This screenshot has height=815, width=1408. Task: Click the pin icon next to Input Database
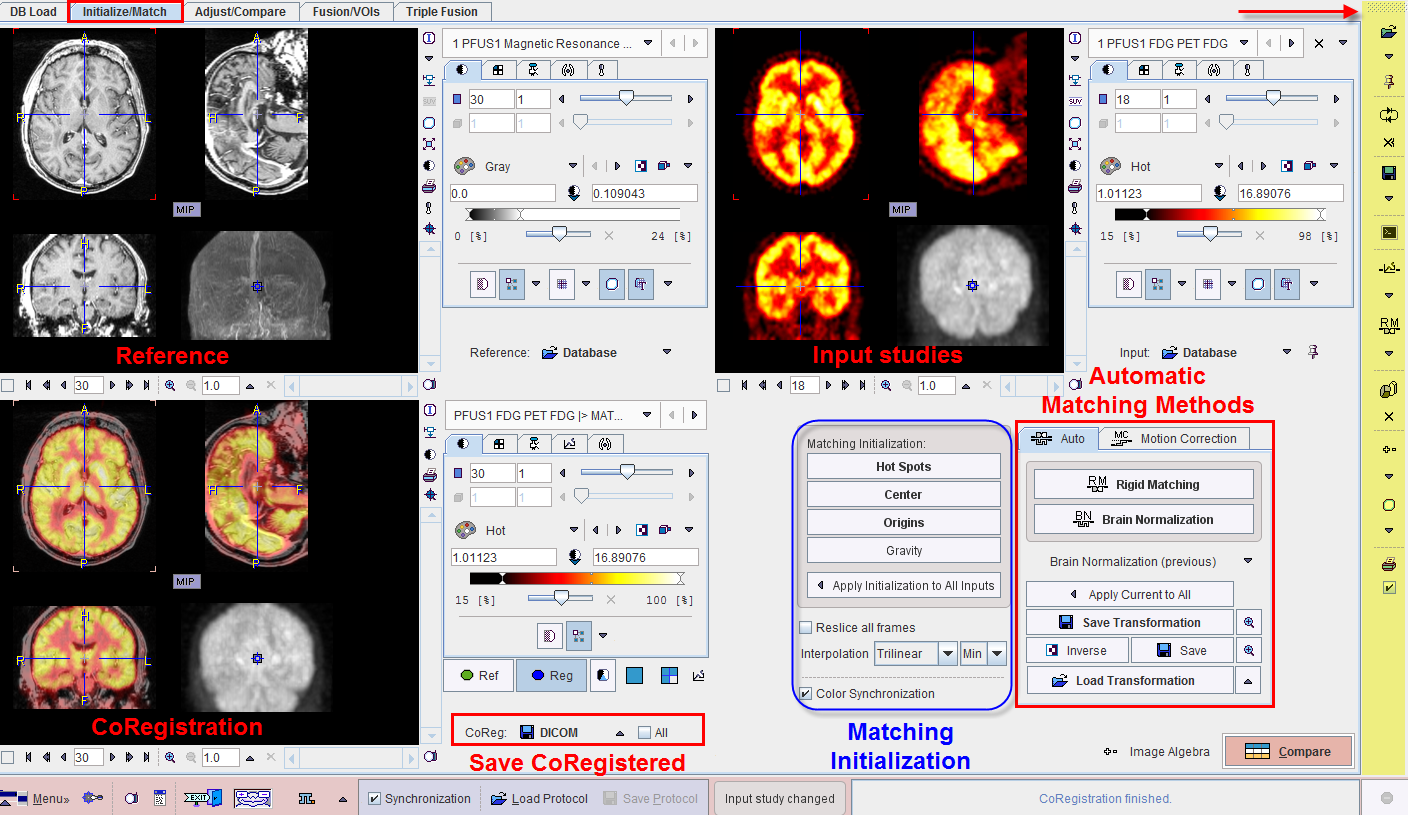[x=1313, y=352]
